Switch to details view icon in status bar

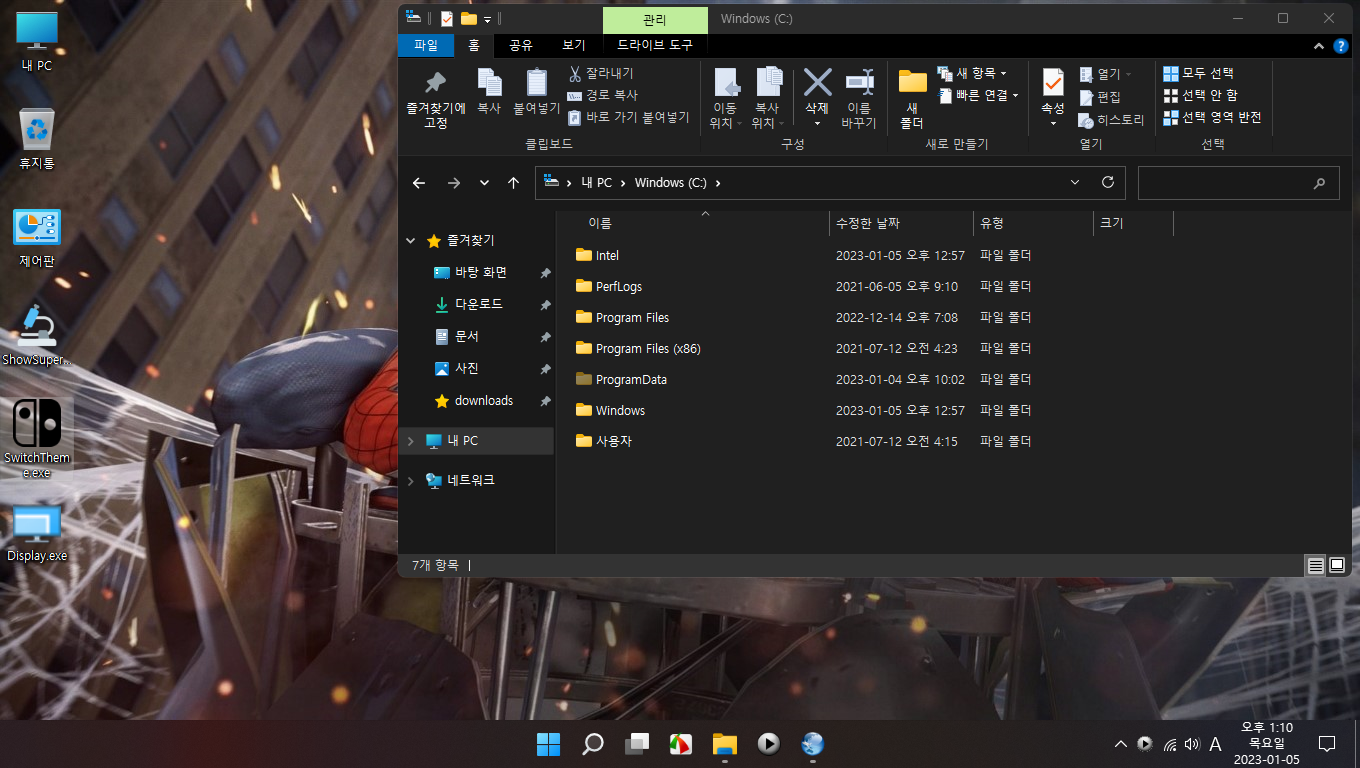pyautogui.click(x=1316, y=566)
